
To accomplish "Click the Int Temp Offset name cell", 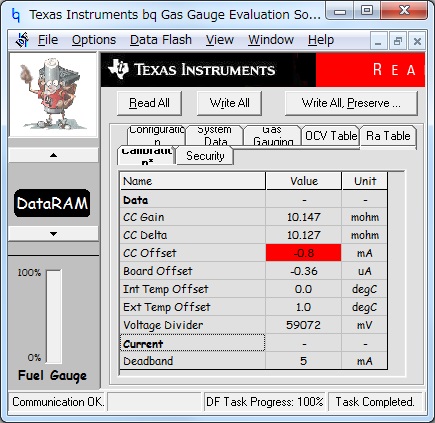I will (193, 289).
